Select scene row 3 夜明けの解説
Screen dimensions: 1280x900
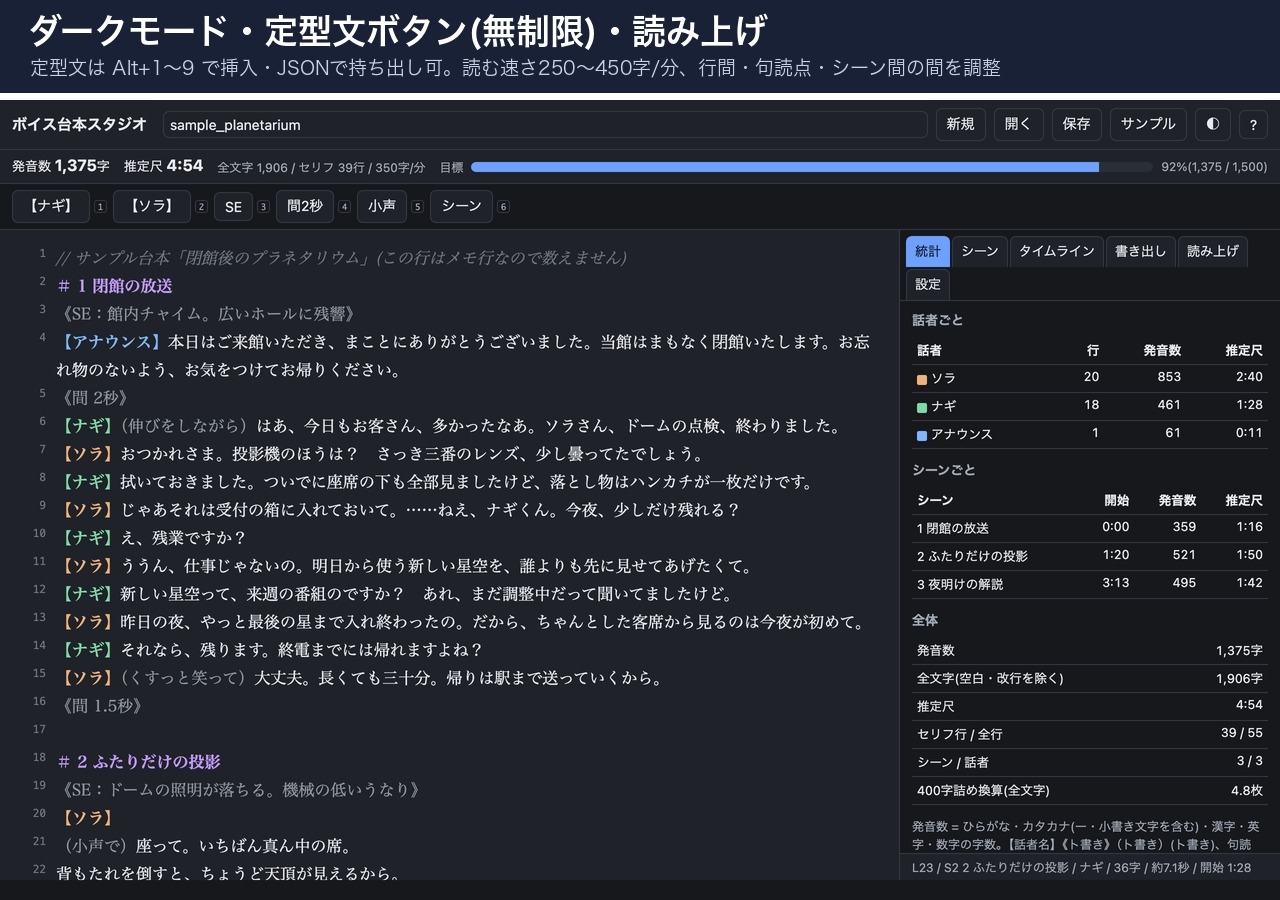tap(1090, 584)
